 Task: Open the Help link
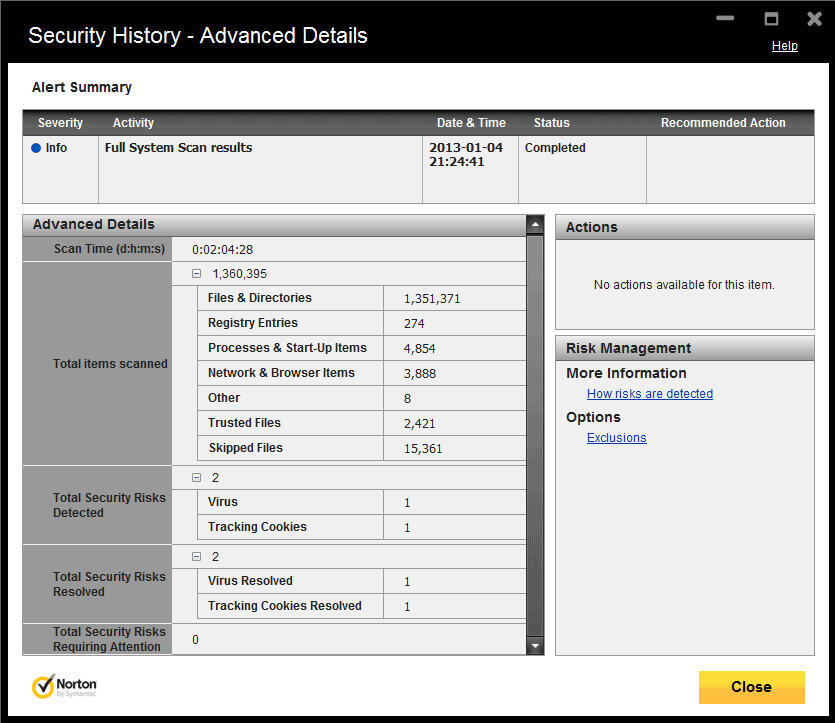[784, 46]
